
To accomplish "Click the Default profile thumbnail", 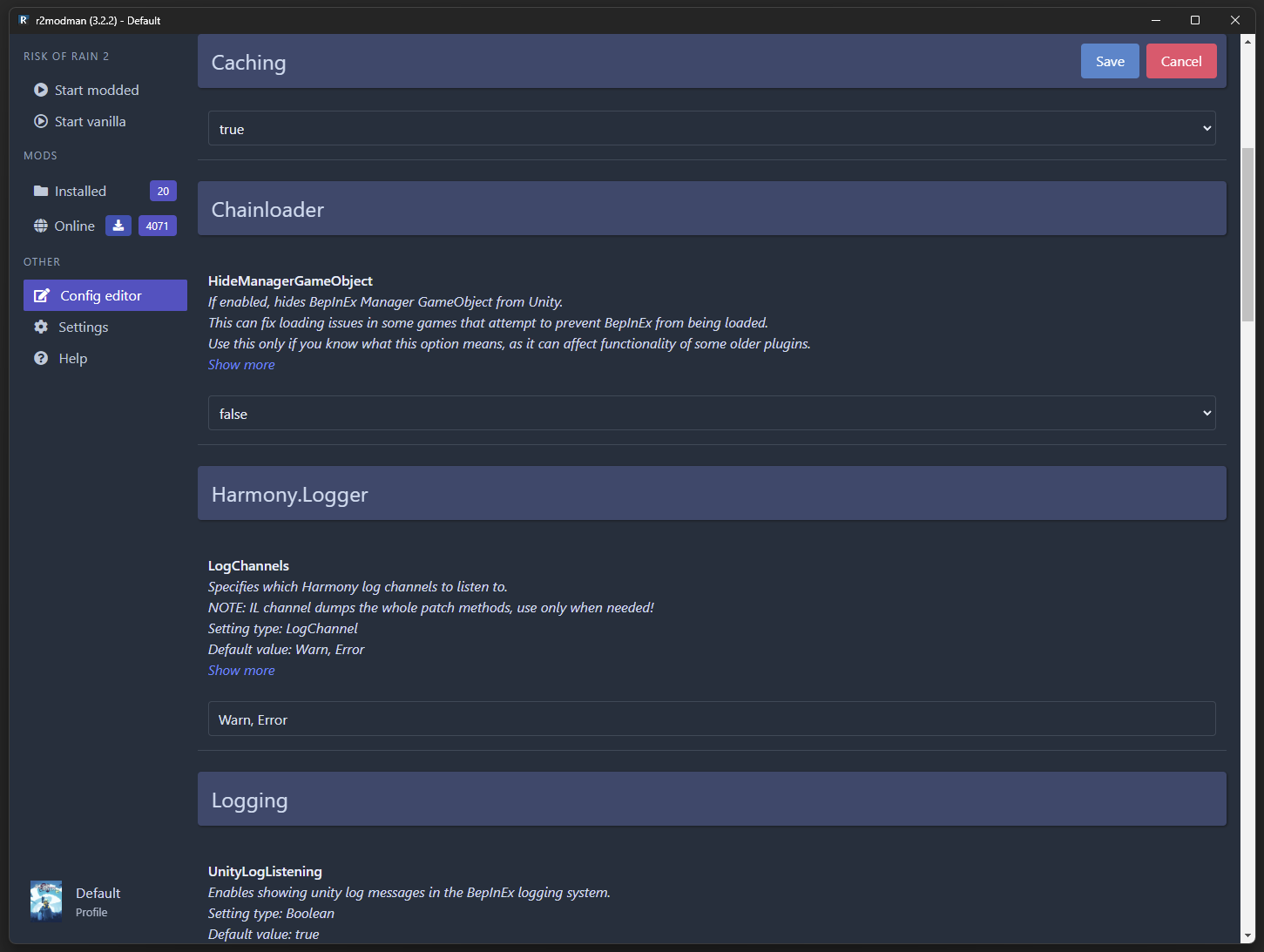I will click(46, 901).
